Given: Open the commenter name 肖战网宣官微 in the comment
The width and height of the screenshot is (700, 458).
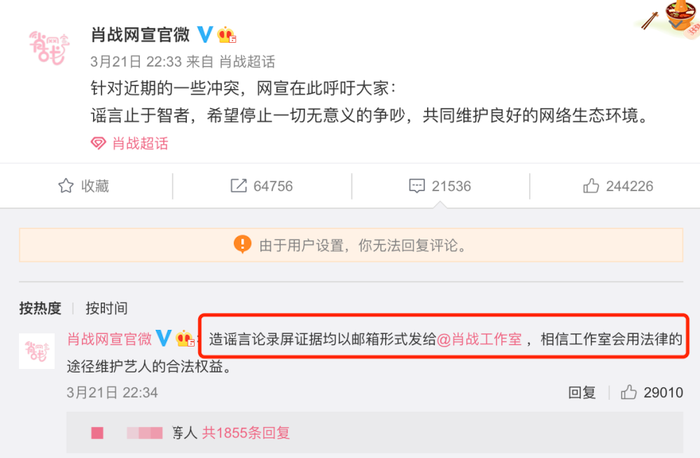Looking at the screenshot, I should (109, 339).
